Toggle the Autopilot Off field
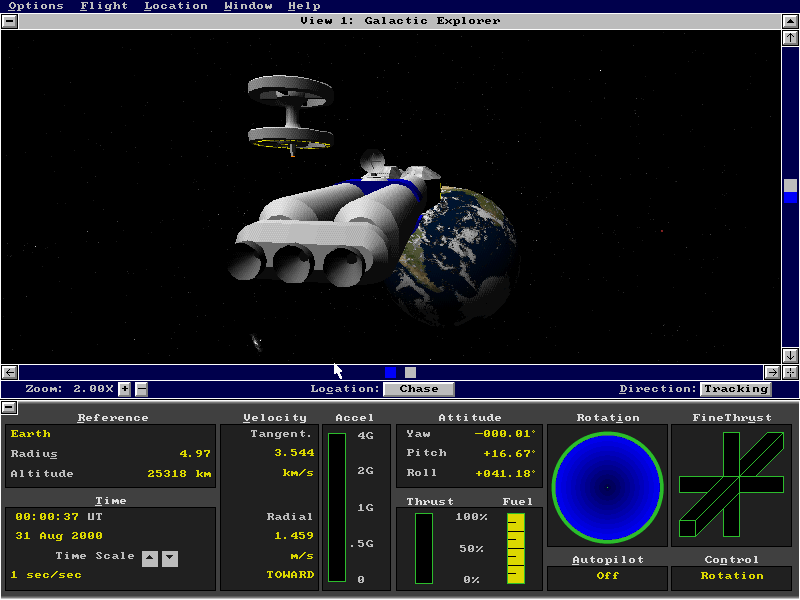This screenshot has height=600, width=800. coord(607,576)
